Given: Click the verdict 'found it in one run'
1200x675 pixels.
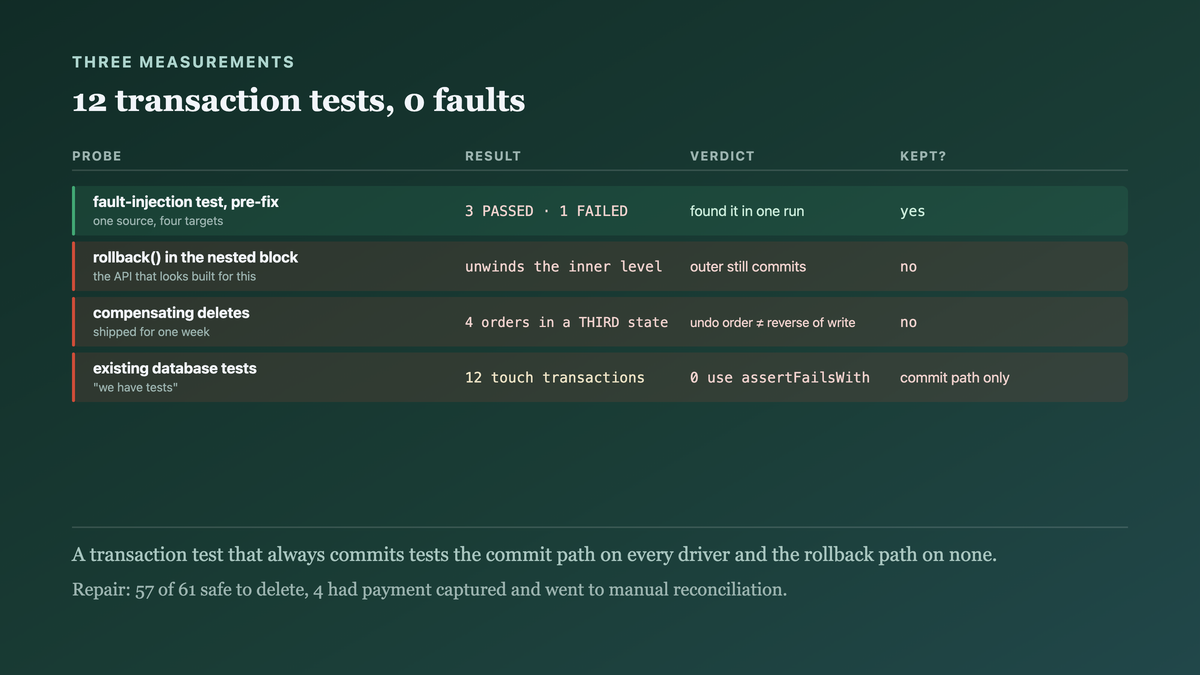Looking at the screenshot, I should 747,211.
